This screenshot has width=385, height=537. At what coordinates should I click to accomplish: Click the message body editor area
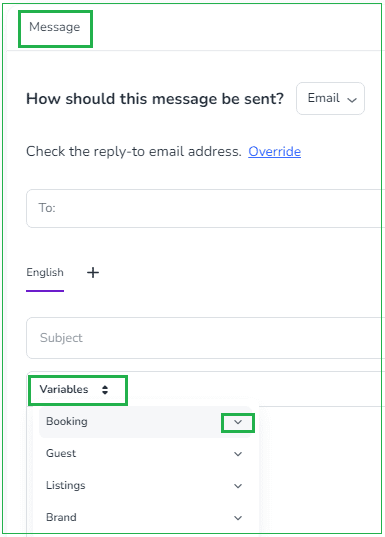pyautogui.click(x=320, y=469)
